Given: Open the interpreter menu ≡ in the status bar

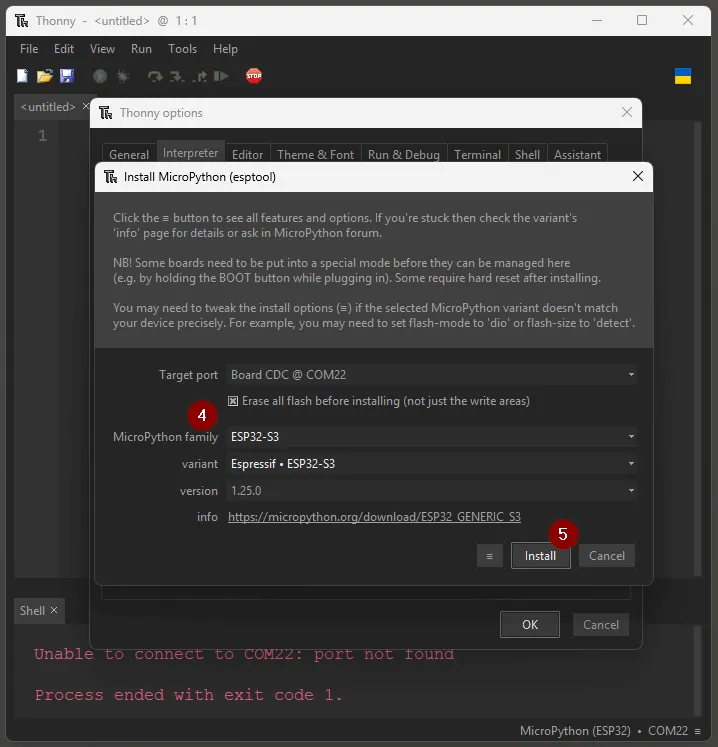Looking at the screenshot, I should [x=698, y=731].
